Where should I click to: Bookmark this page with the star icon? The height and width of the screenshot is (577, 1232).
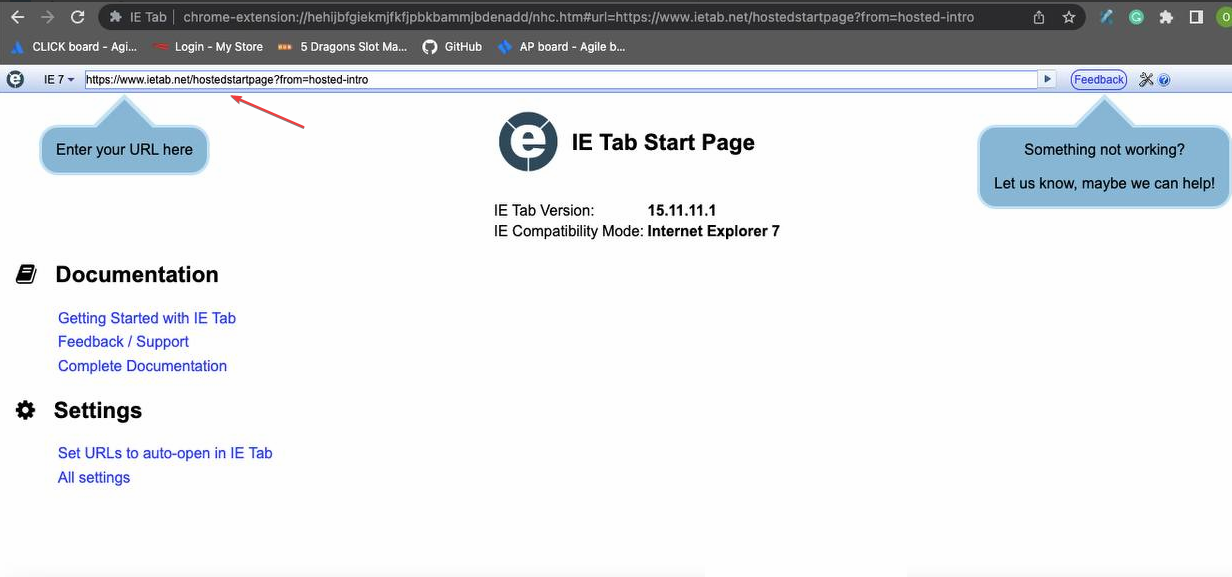[x=1069, y=17]
